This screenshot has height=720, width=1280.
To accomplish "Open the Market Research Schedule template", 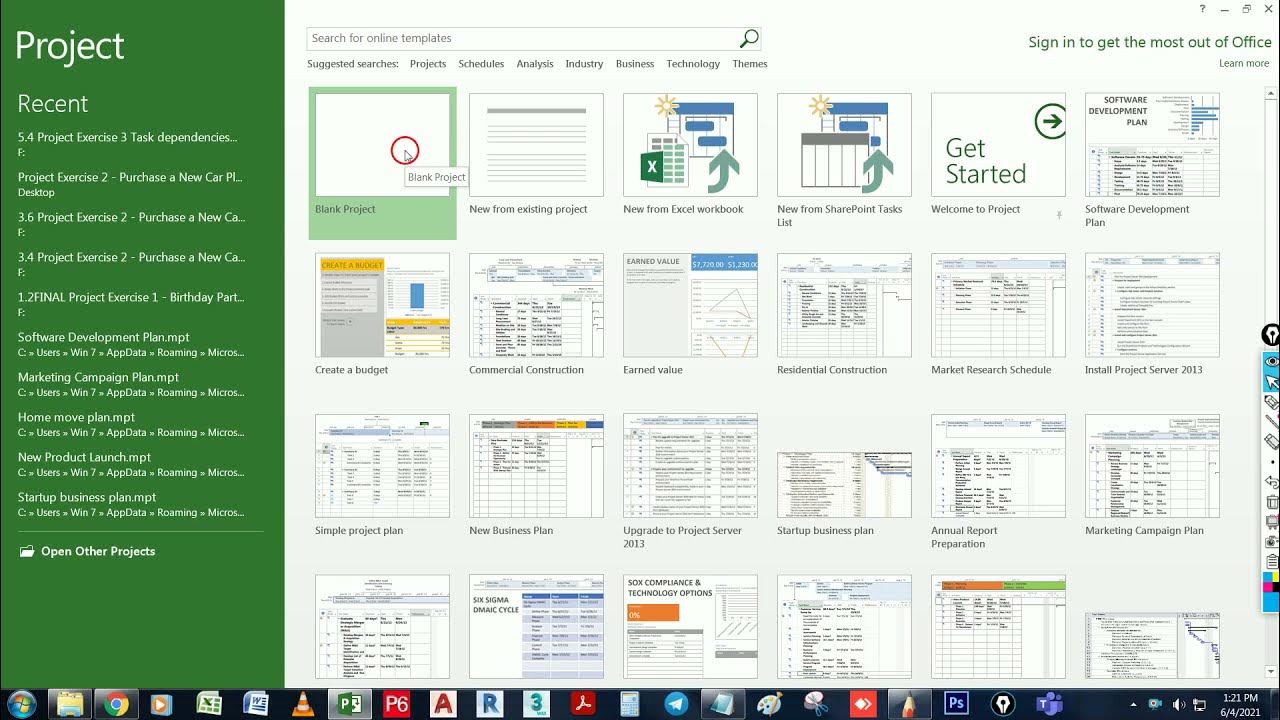I will tap(998, 315).
